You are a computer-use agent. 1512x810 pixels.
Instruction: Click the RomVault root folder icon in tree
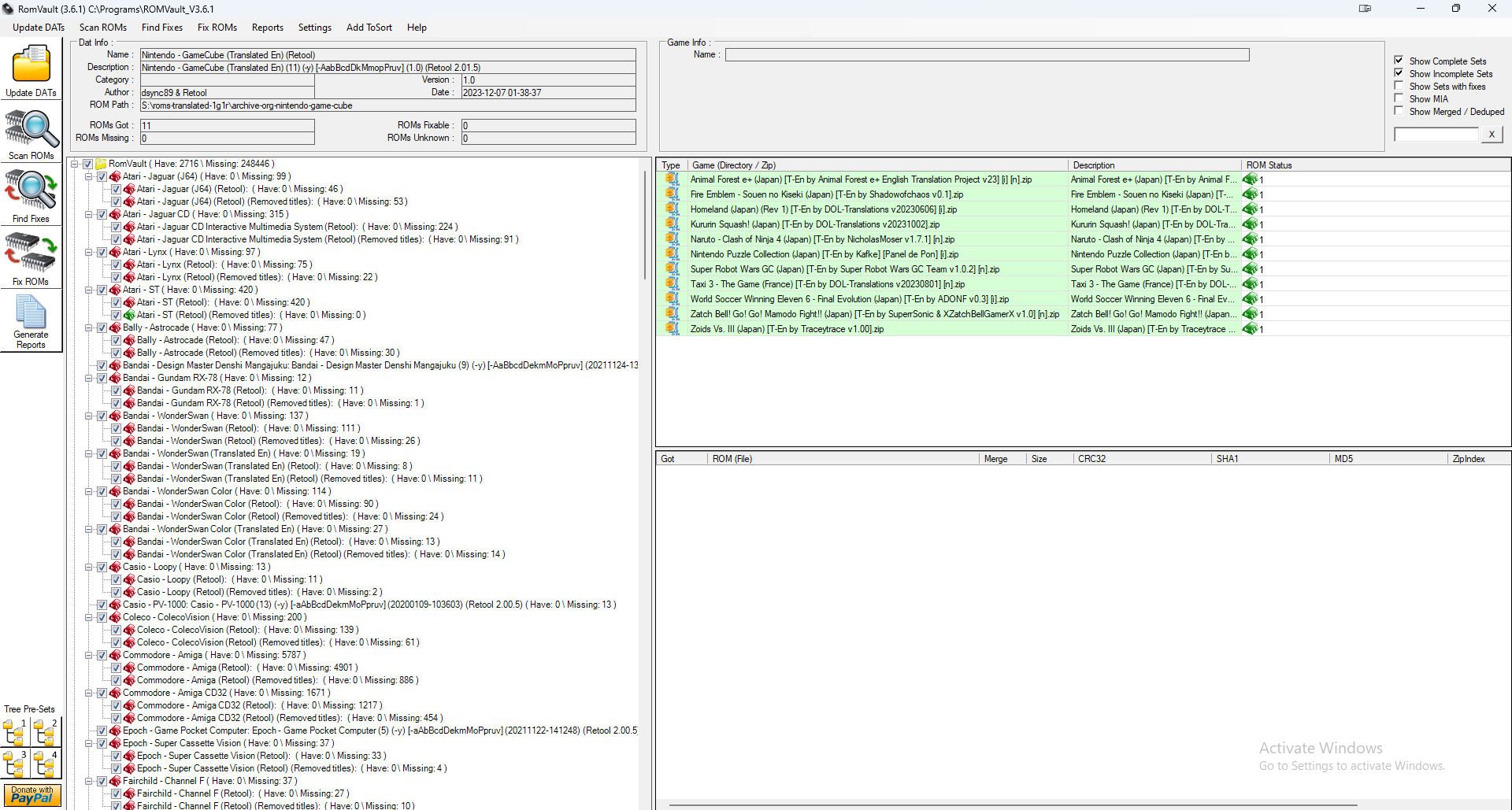point(101,164)
